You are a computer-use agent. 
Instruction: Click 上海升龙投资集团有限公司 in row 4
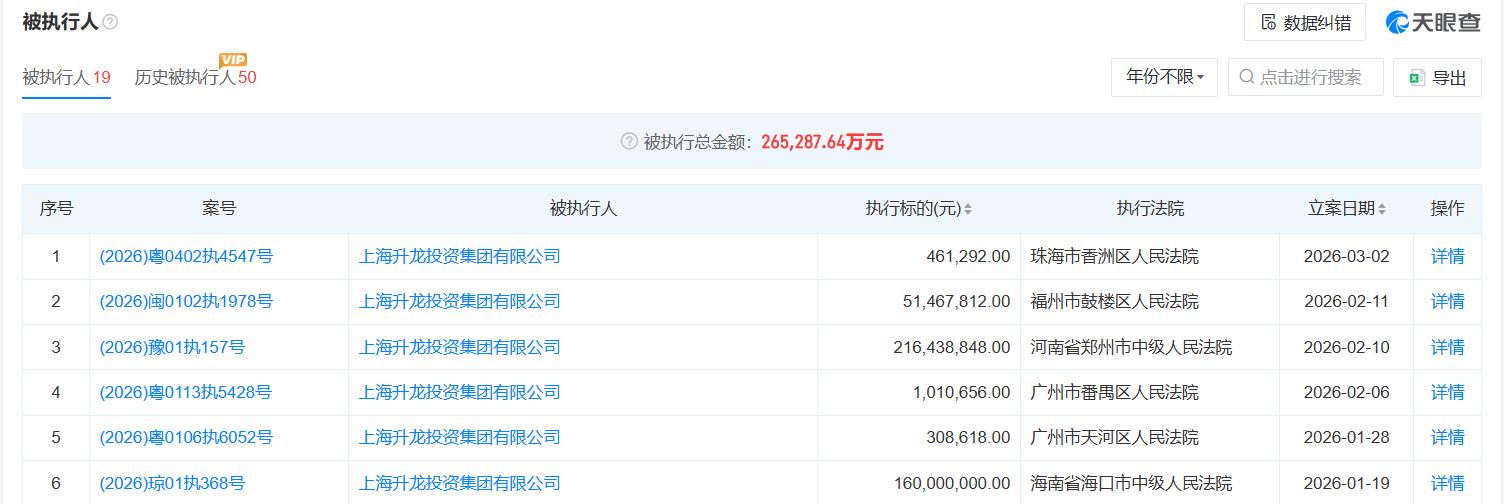[459, 392]
